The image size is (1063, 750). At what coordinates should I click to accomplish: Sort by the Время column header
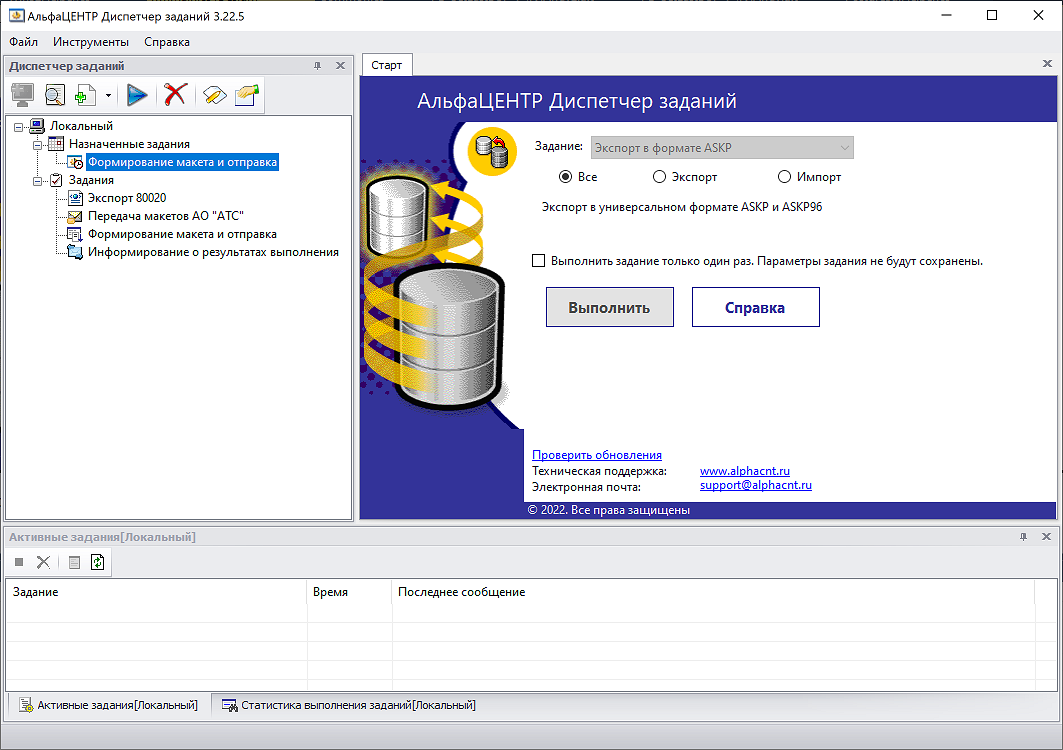(x=350, y=592)
